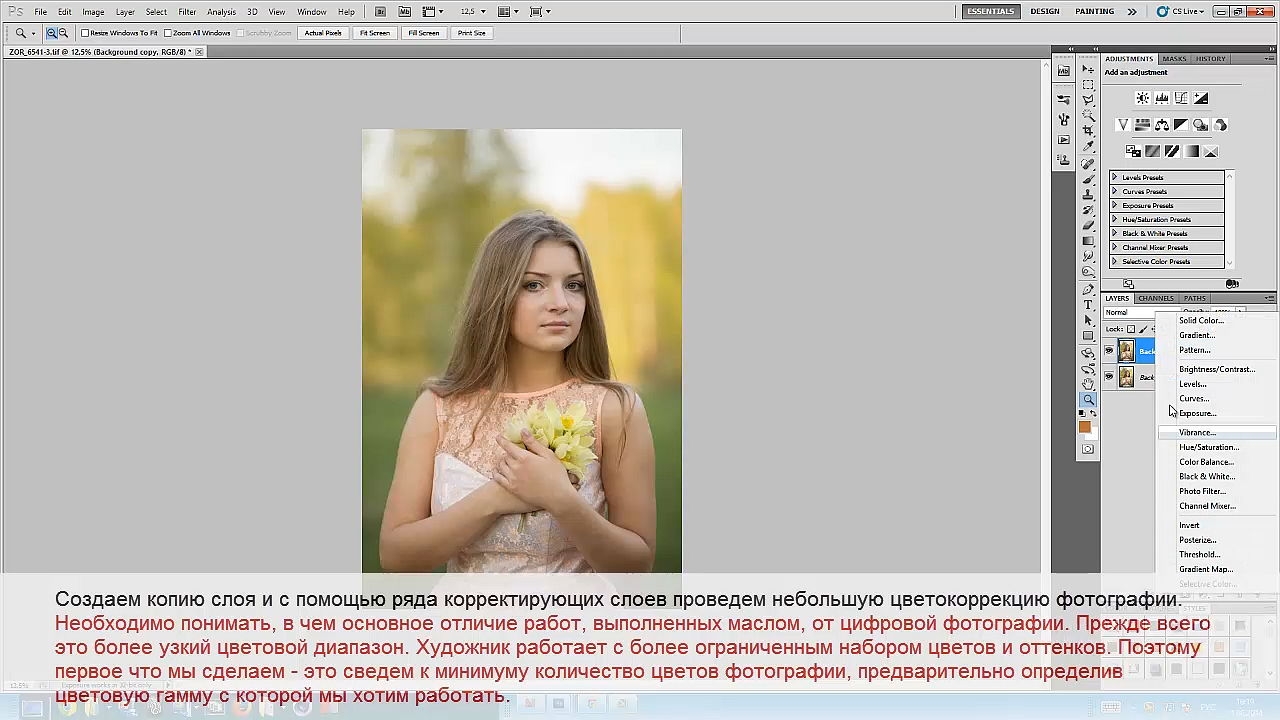Open the Image menu

click(x=93, y=12)
